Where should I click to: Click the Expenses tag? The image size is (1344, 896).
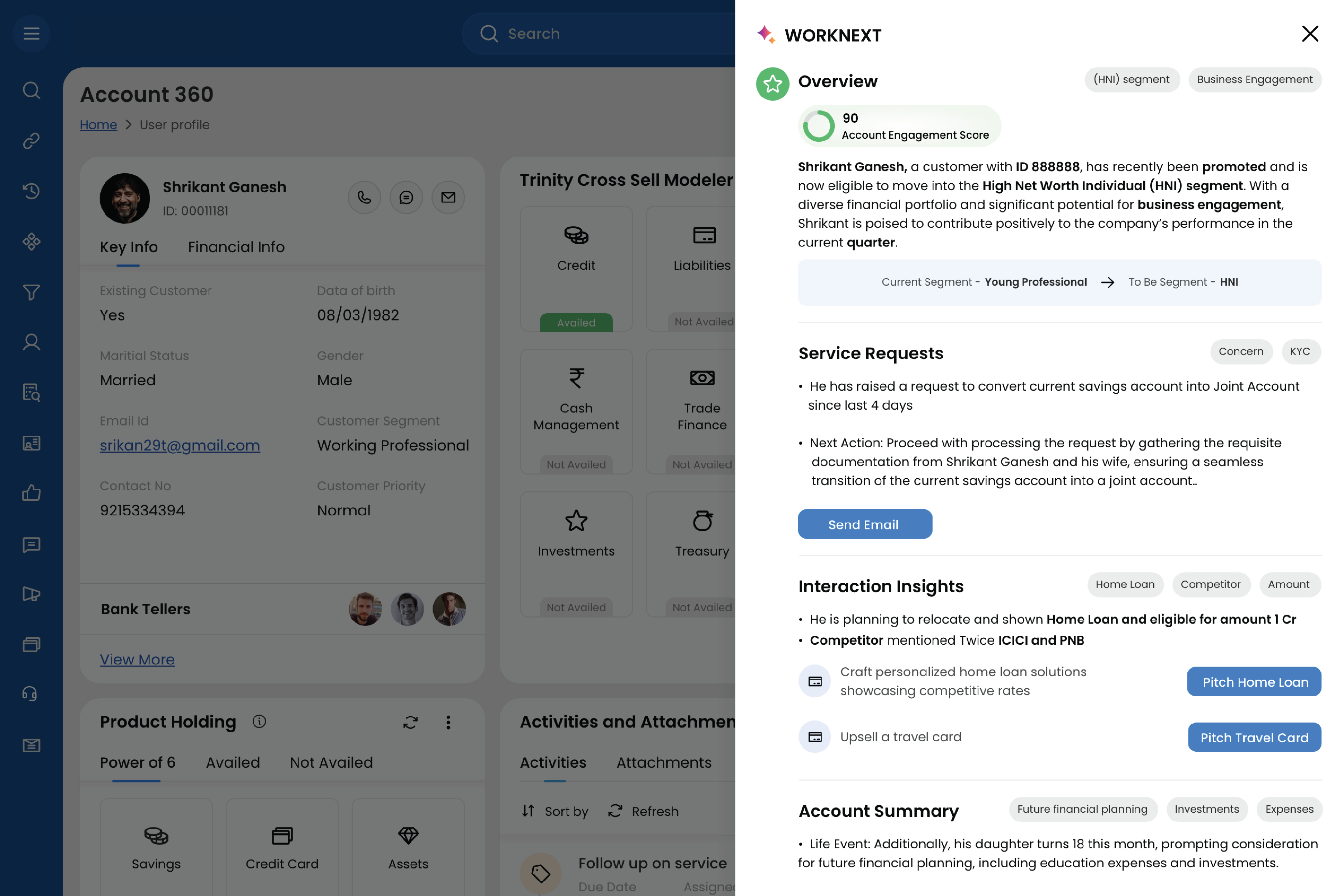1290,810
